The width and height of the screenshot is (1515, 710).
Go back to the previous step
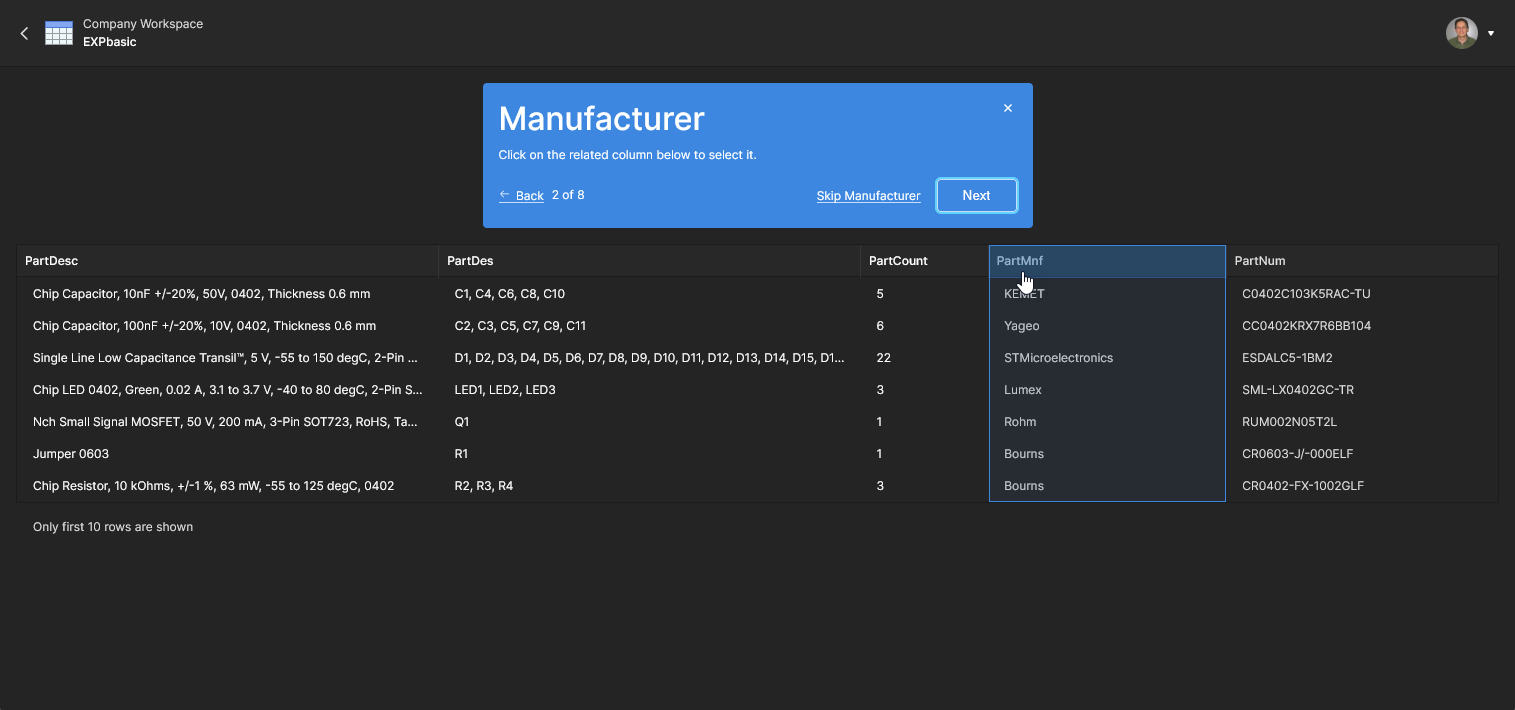point(521,195)
